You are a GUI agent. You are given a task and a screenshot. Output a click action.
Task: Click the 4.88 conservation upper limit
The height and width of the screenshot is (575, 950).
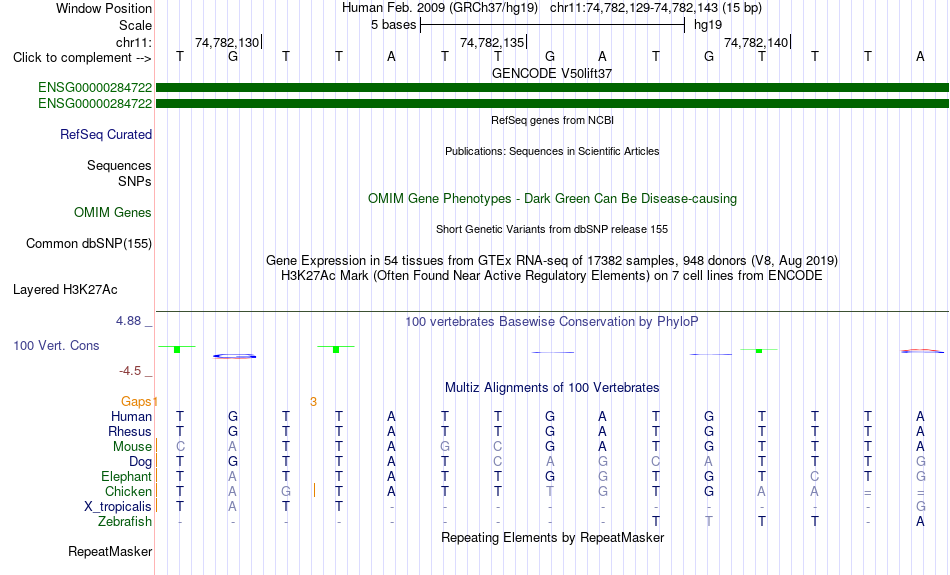[128, 321]
